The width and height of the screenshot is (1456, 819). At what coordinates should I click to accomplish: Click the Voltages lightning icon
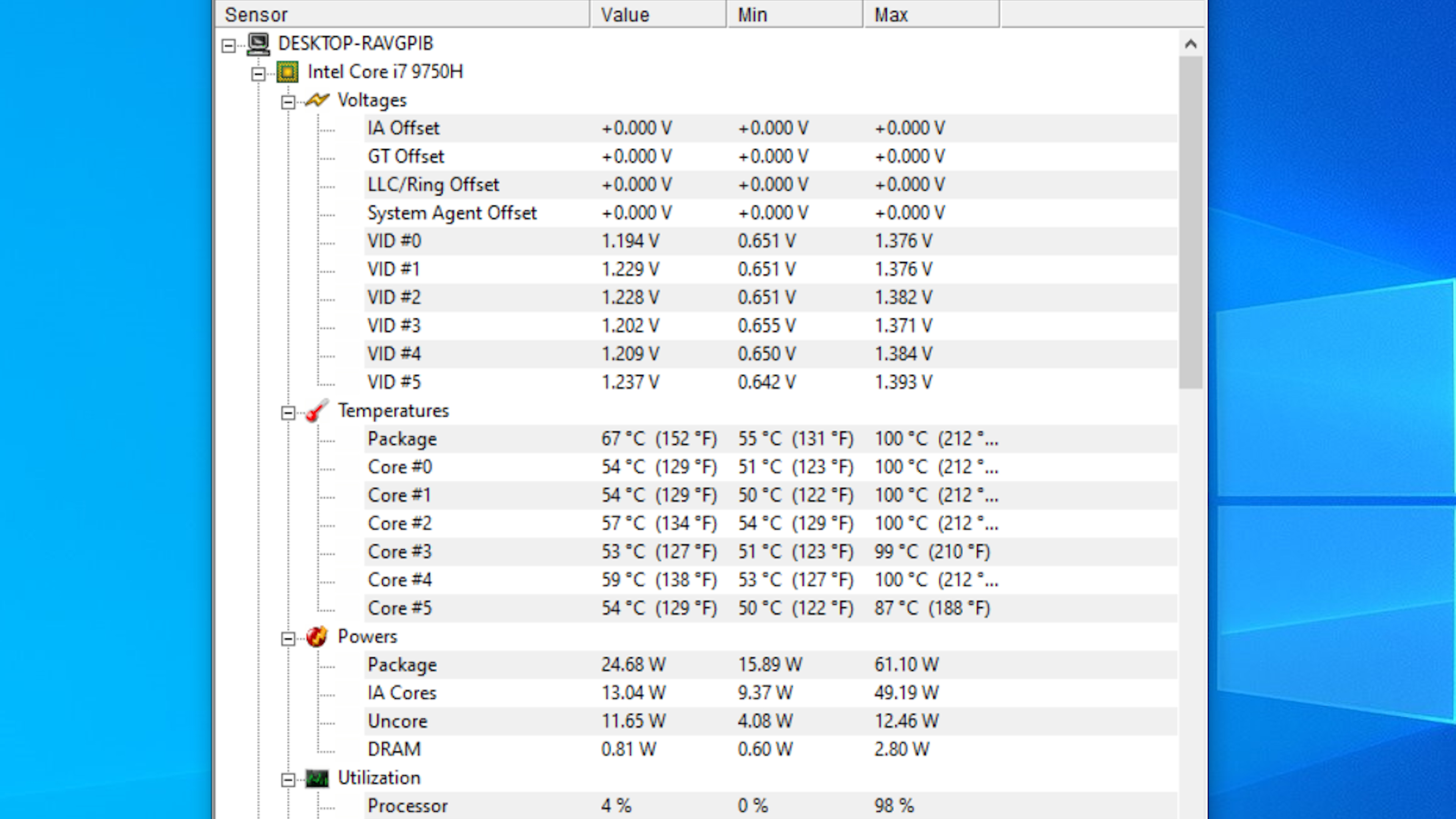coord(317,100)
